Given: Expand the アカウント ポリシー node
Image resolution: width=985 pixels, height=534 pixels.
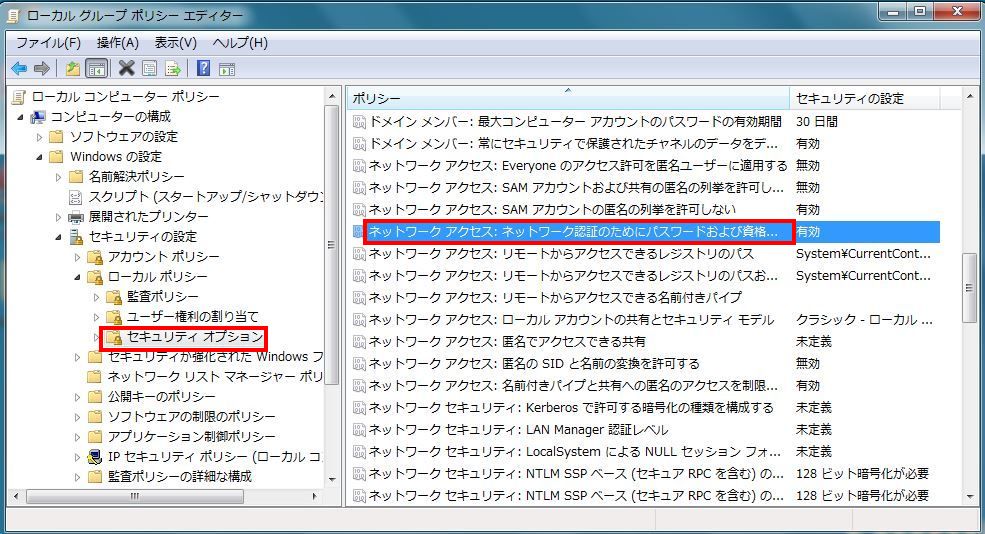Looking at the screenshot, I should coord(77,257).
